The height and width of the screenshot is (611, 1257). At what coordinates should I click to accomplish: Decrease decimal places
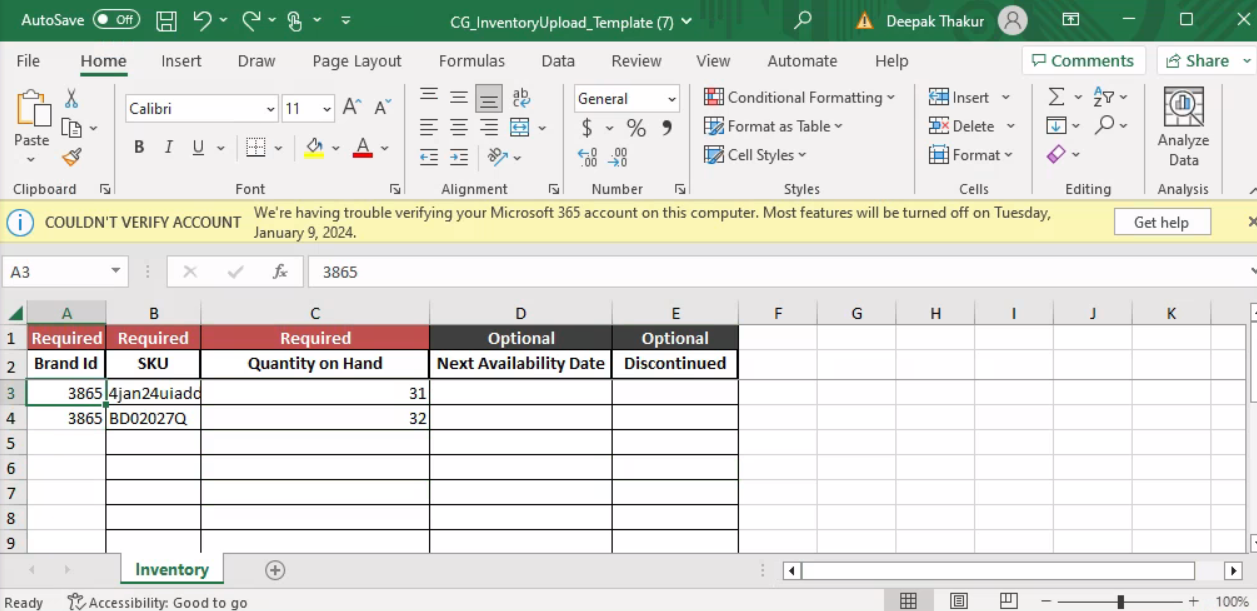pyautogui.click(x=619, y=157)
